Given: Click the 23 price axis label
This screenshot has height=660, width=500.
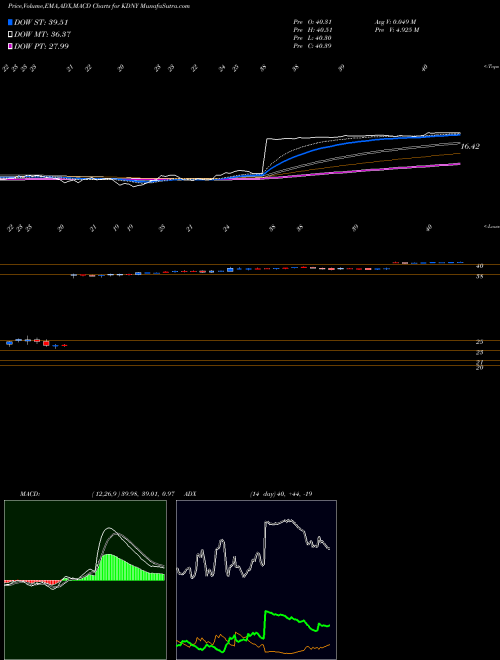Looking at the screenshot, I should click(x=479, y=352).
